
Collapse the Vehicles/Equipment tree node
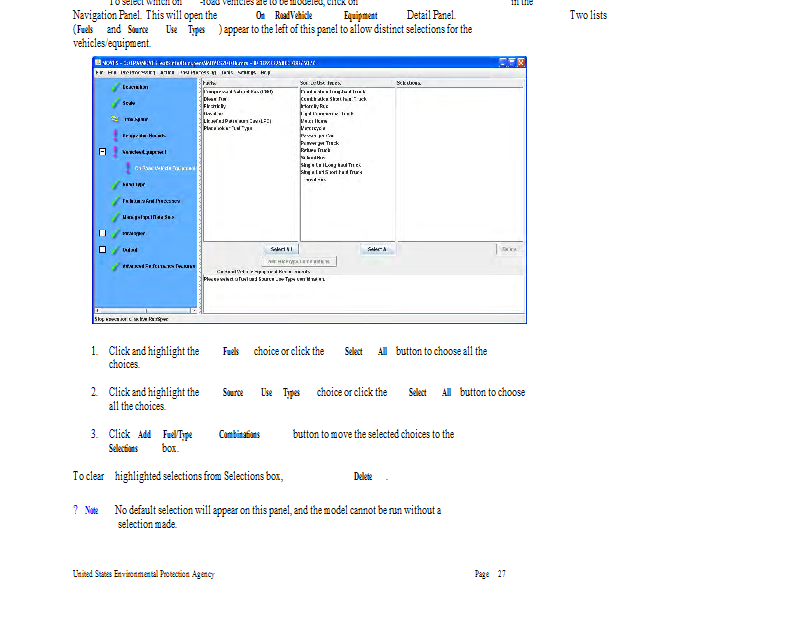pos(102,152)
